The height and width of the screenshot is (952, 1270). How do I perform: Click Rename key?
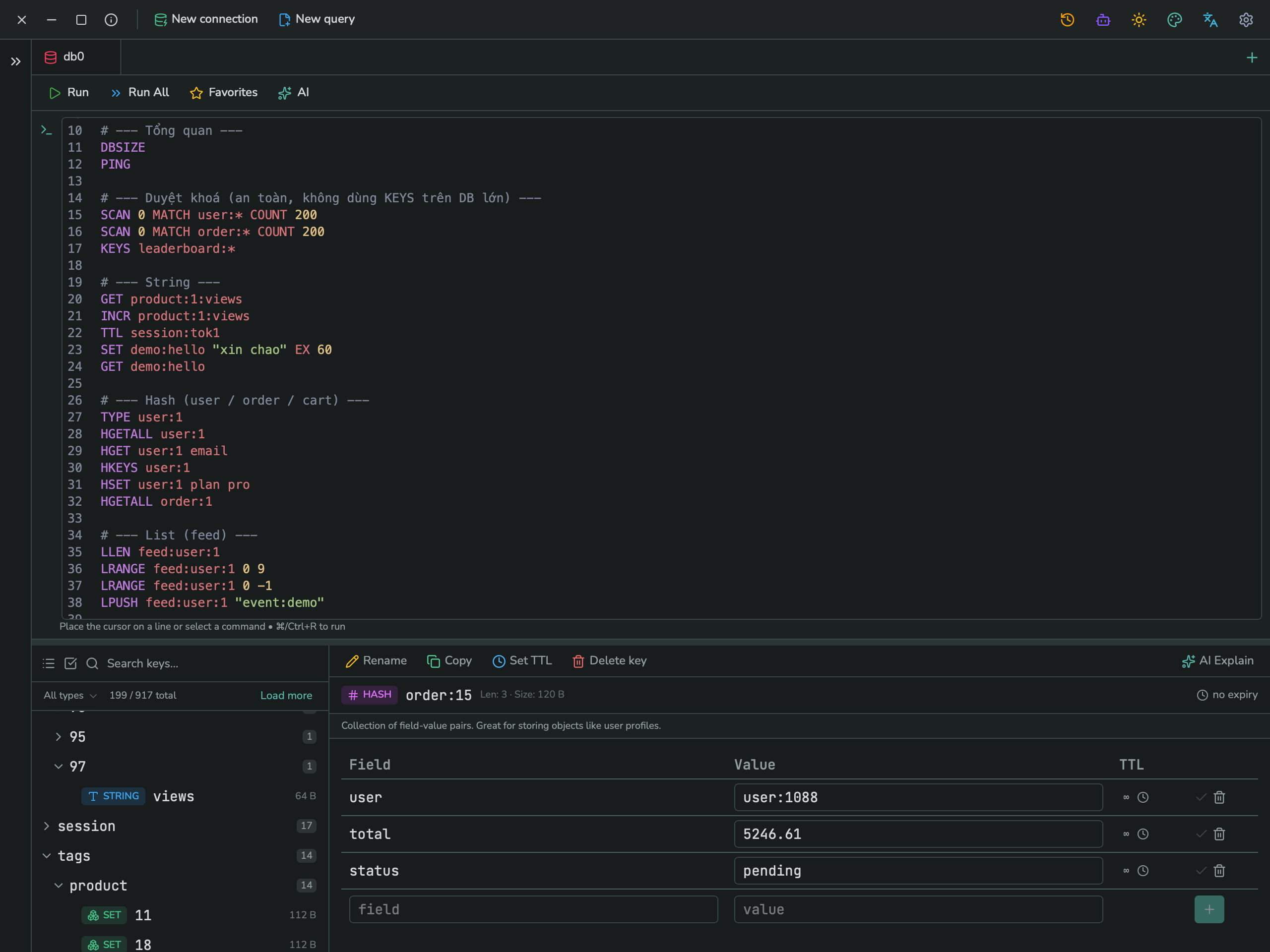point(376,660)
